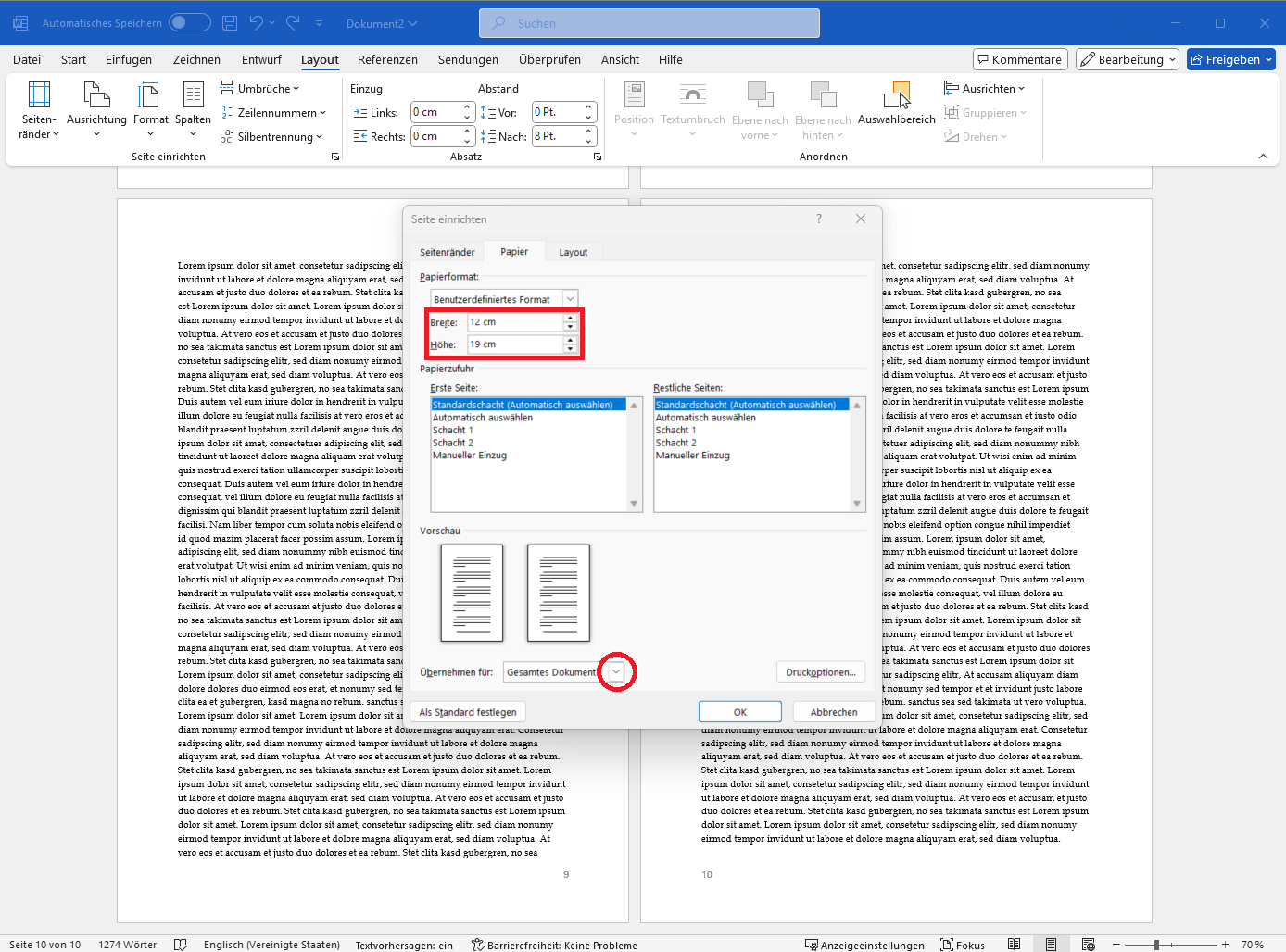Decrease Höhe with the down spinner
The image size is (1286, 952).
pyautogui.click(x=570, y=349)
